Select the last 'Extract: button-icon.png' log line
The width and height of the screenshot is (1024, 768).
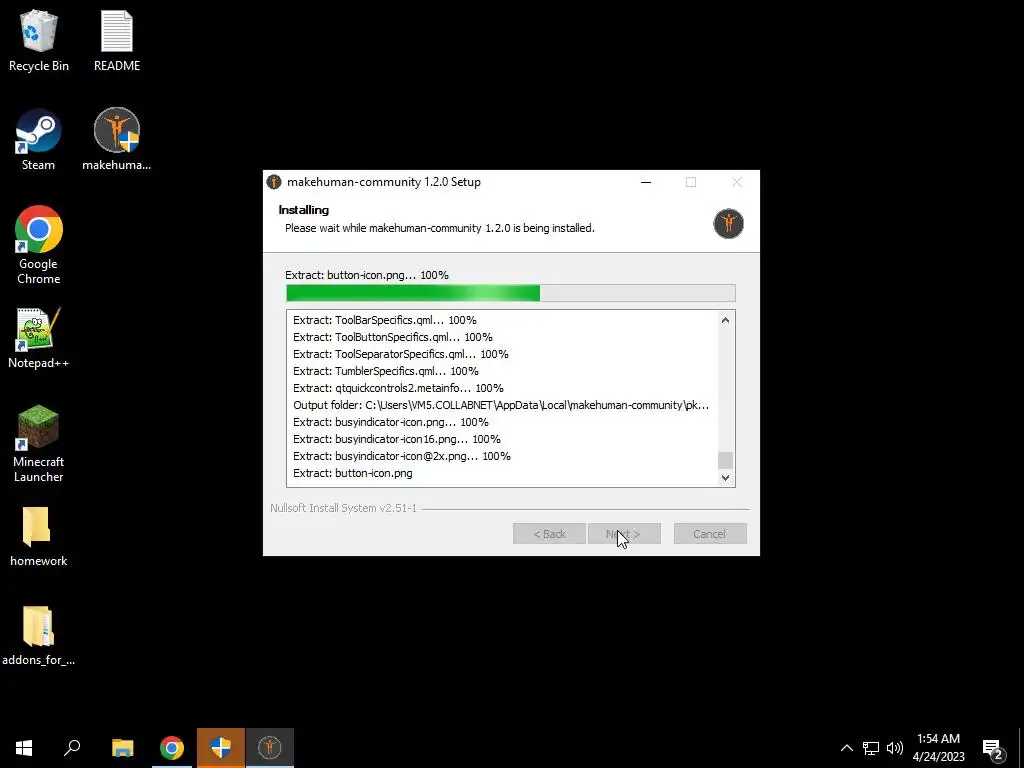(353, 473)
